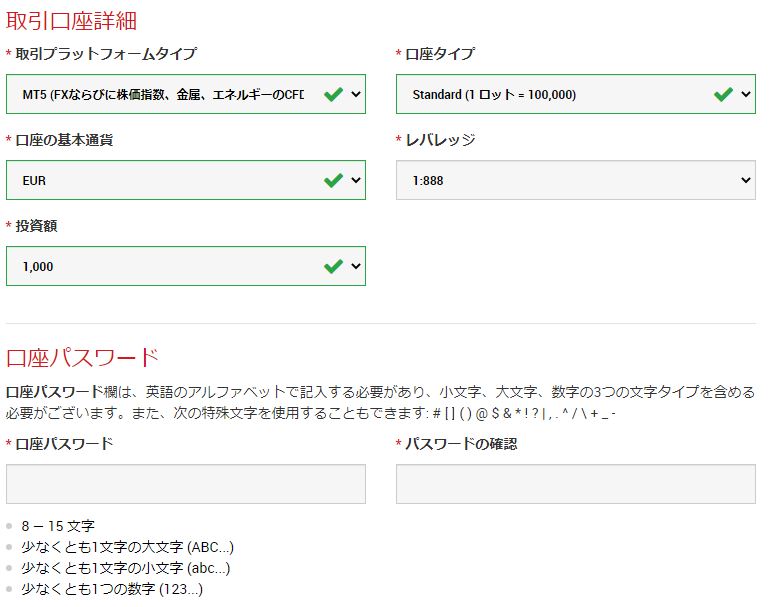
Task: Expand the Standard account type dropdown arrow
Action: (x=746, y=94)
